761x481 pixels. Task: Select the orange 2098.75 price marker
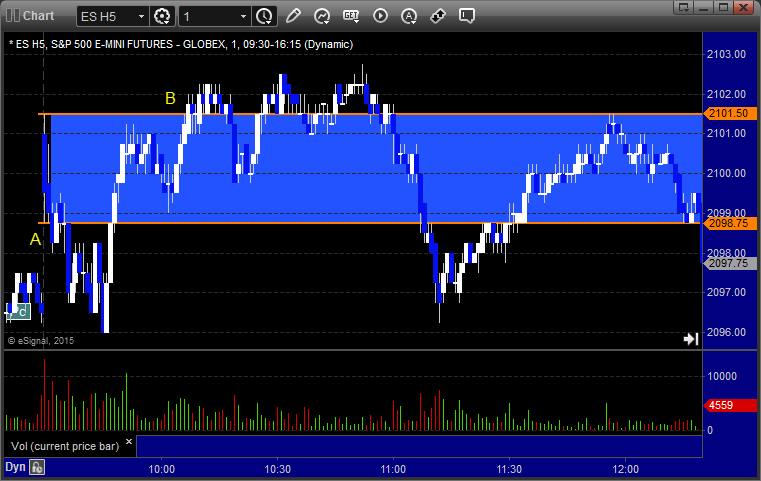click(729, 223)
